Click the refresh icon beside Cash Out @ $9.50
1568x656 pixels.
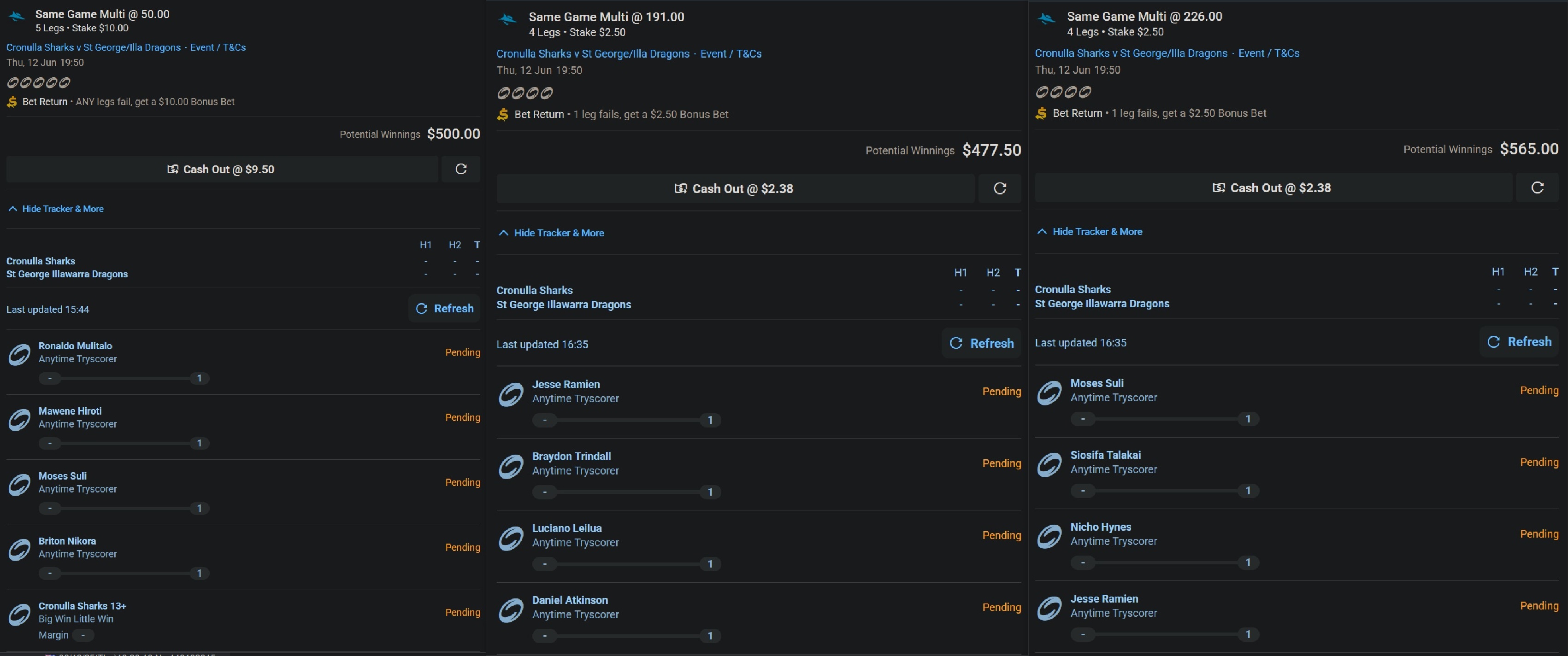(461, 169)
